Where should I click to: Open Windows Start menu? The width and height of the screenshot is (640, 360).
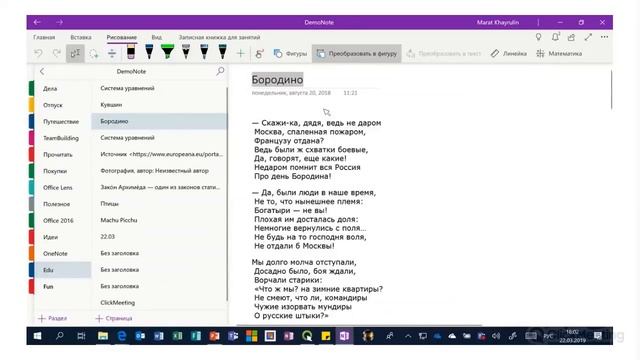37,336
